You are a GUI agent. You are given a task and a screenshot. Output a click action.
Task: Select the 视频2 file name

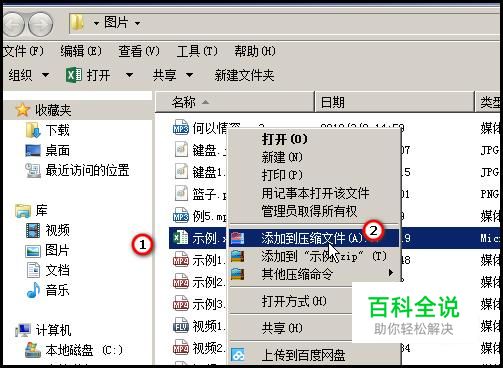tap(209, 348)
